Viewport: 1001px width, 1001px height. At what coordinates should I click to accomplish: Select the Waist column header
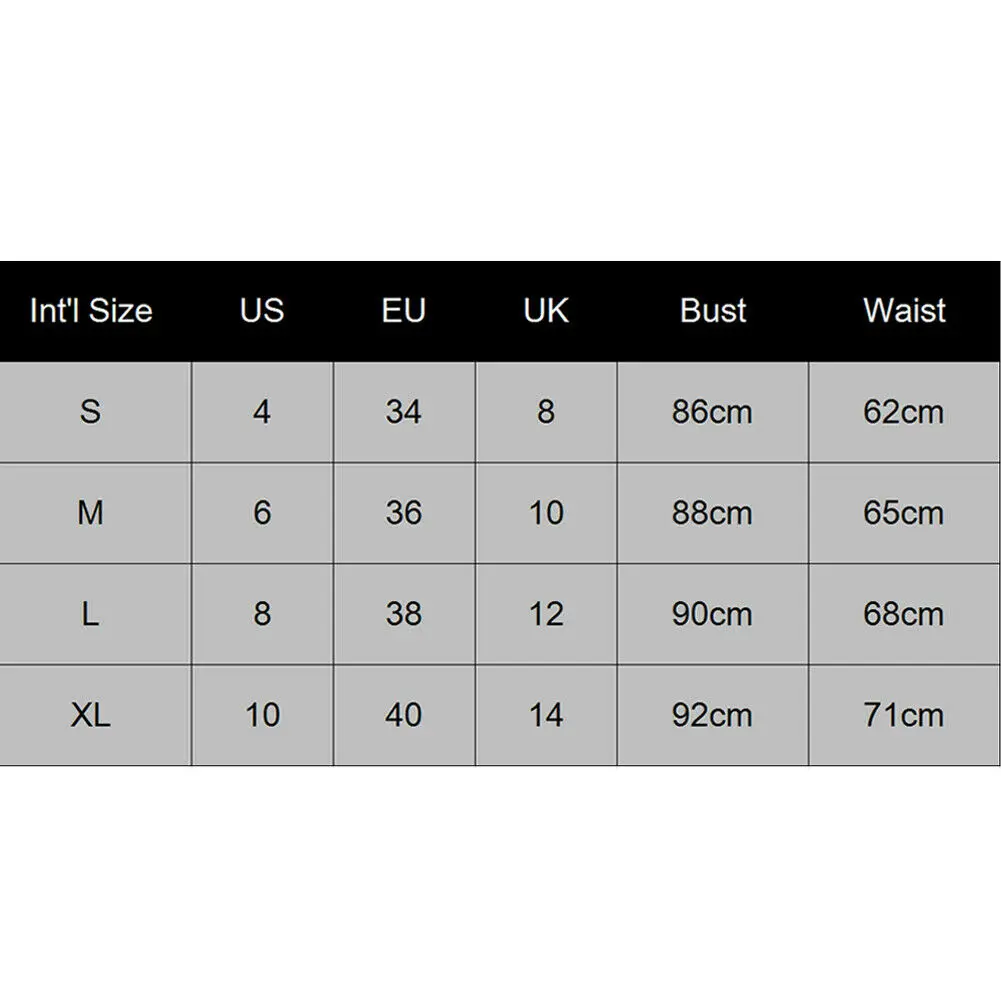coord(904,311)
